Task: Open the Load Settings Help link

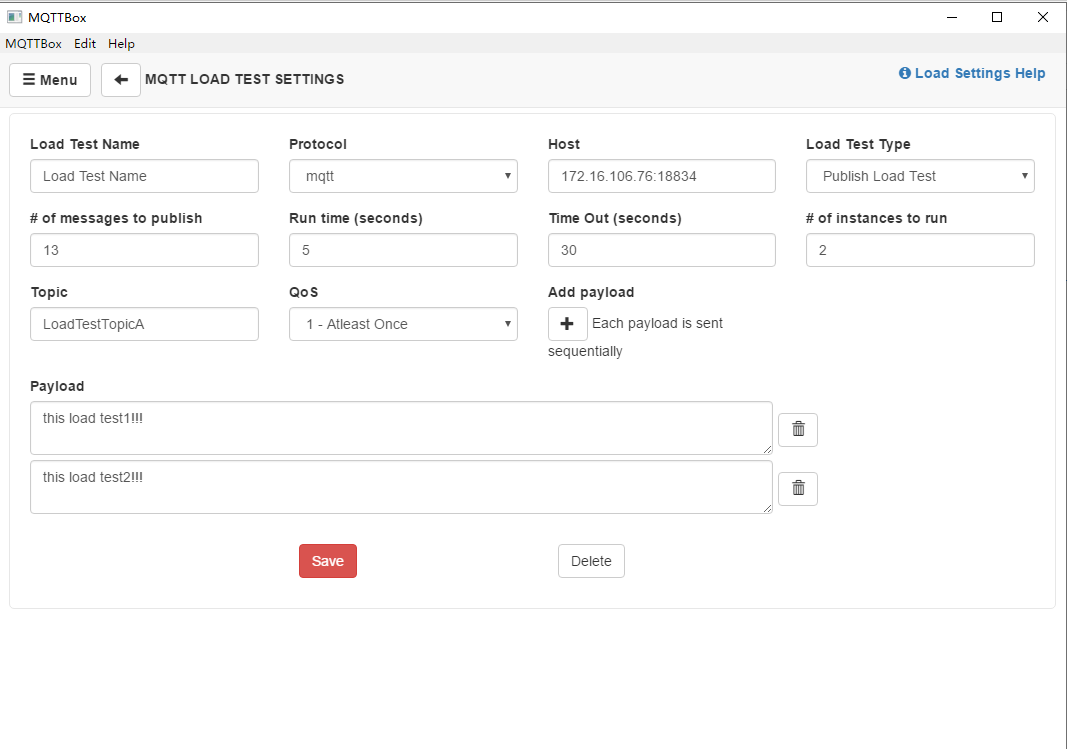Action: click(x=972, y=73)
